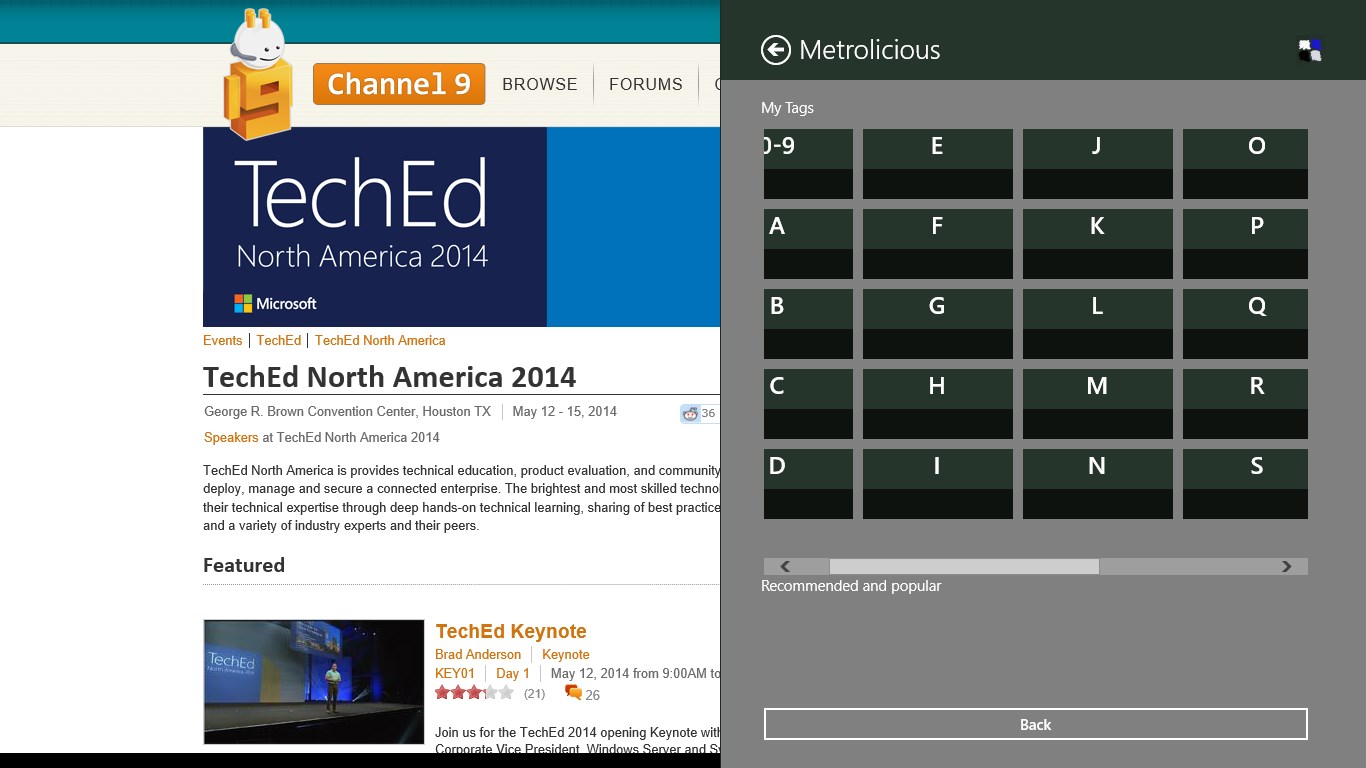Screen dimensions: 1366x768
Task: Click the May 12 - 15, 2014 date text
Action: pyautogui.click(x=565, y=411)
